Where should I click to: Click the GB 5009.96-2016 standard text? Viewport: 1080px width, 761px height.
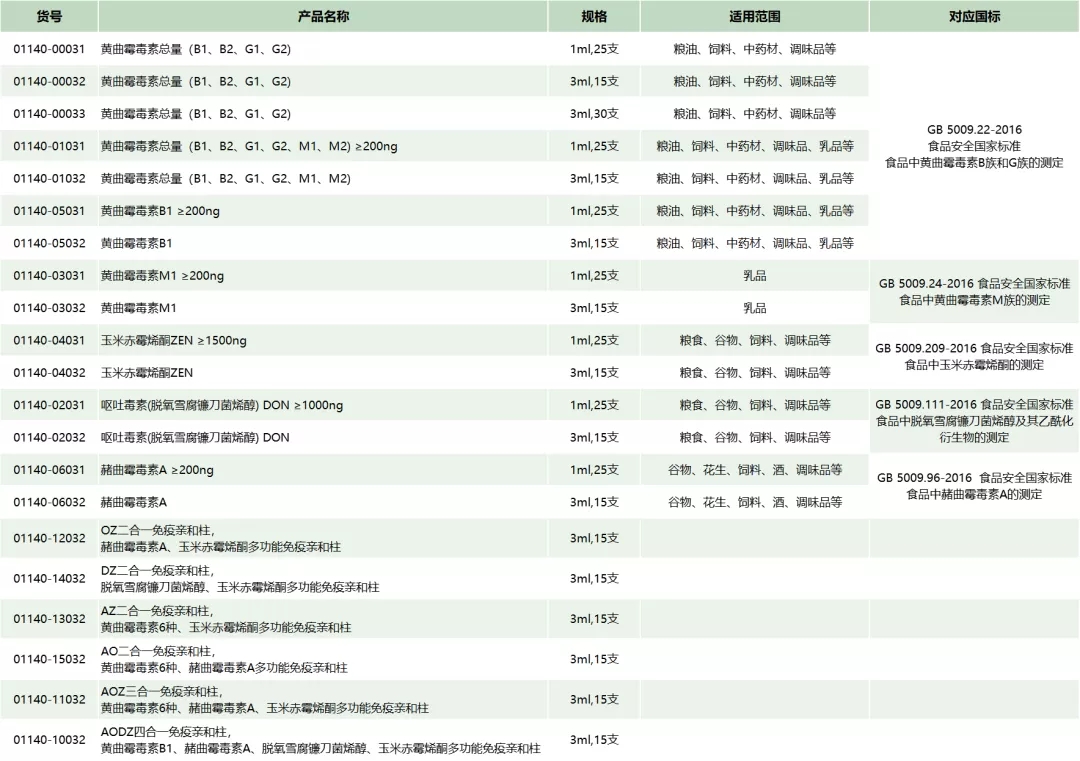coord(974,485)
